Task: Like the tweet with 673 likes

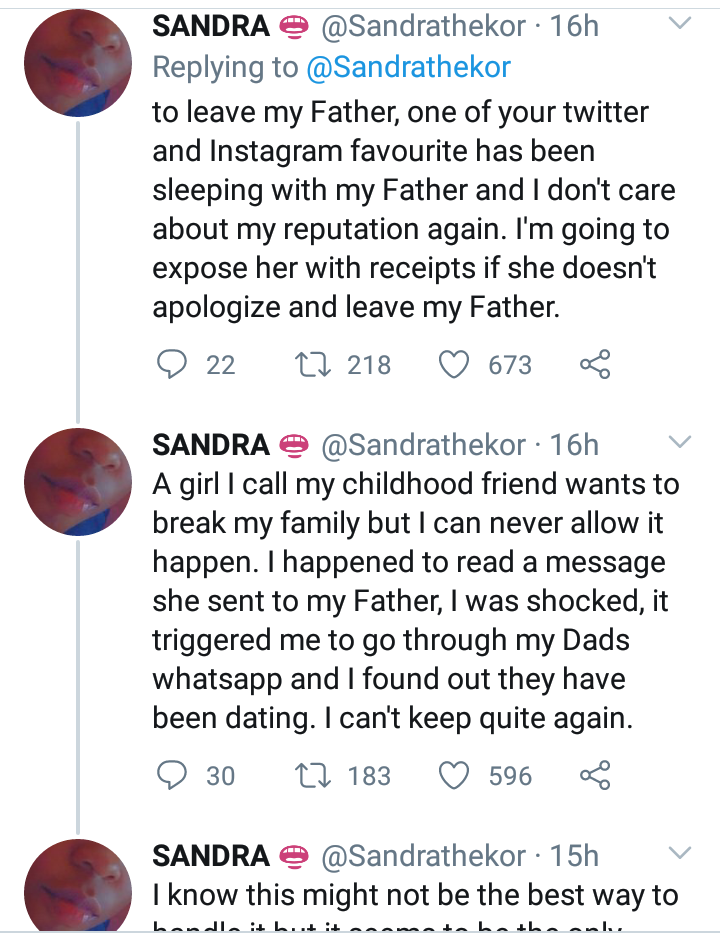Action: click(455, 365)
